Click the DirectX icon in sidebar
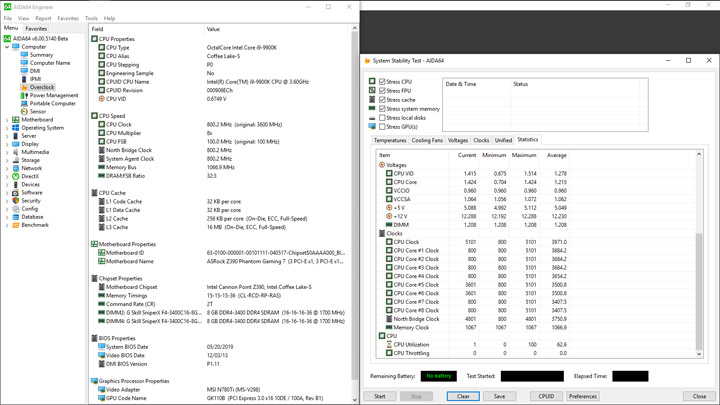The width and height of the screenshot is (720, 405). tap(16, 176)
